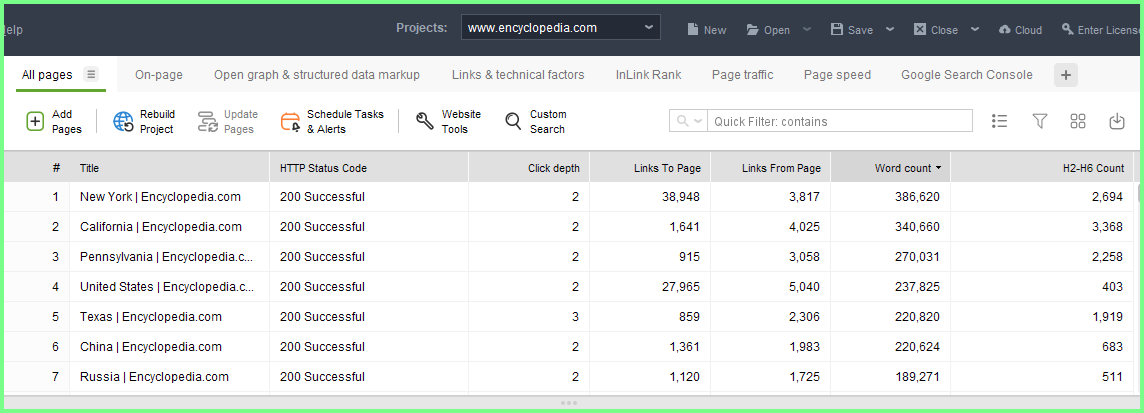
Task: Open the Google Search Console tab
Action: pos(967,74)
